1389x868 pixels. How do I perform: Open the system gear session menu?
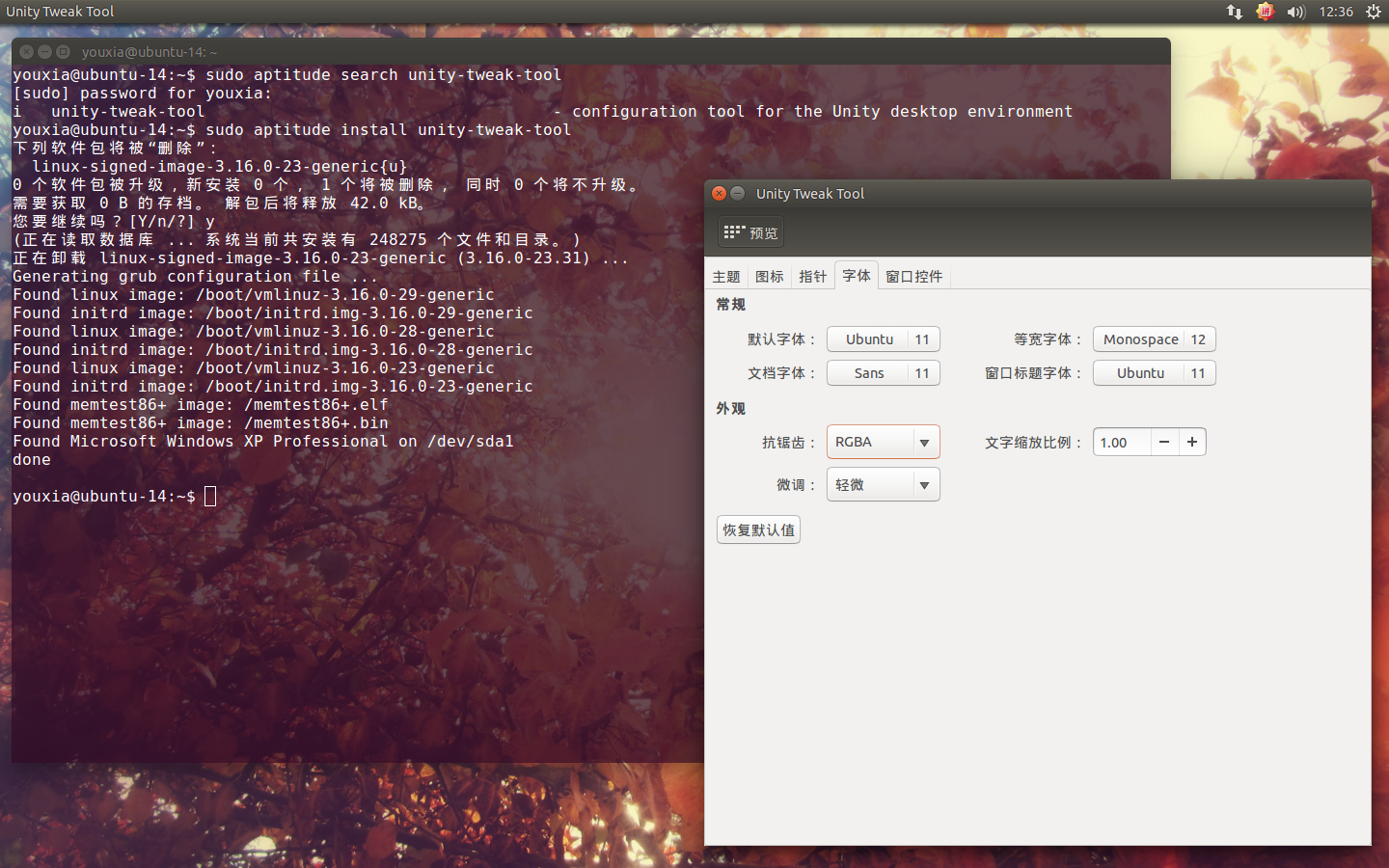(1374, 12)
